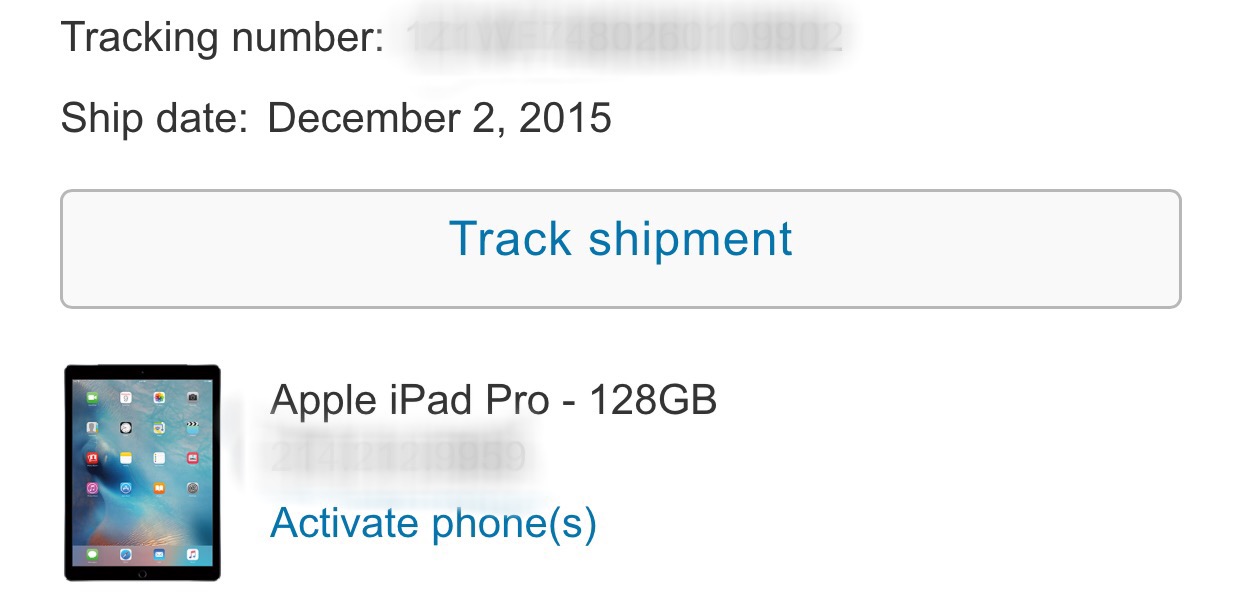Click the Track shipment button
The height and width of the screenshot is (599, 1242).
[x=620, y=249]
